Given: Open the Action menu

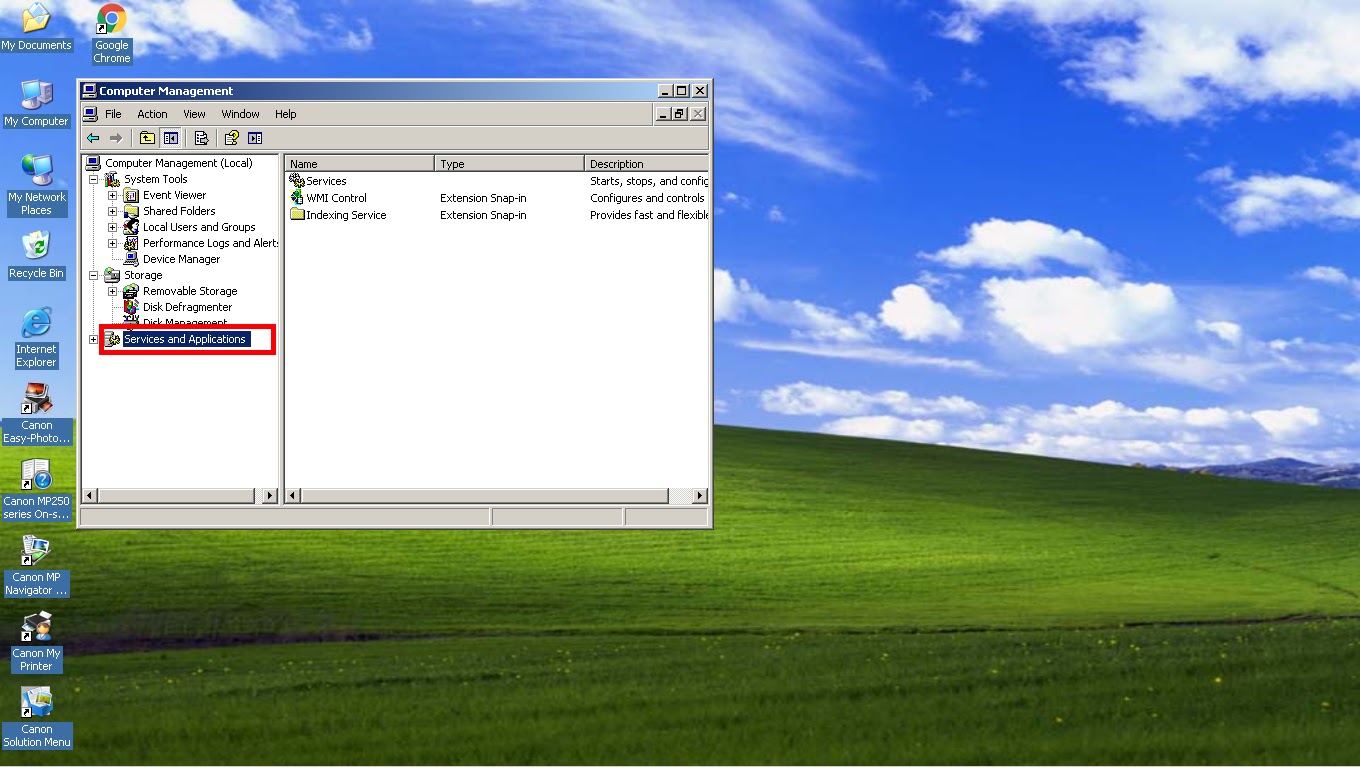Looking at the screenshot, I should pyautogui.click(x=152, y=114).
